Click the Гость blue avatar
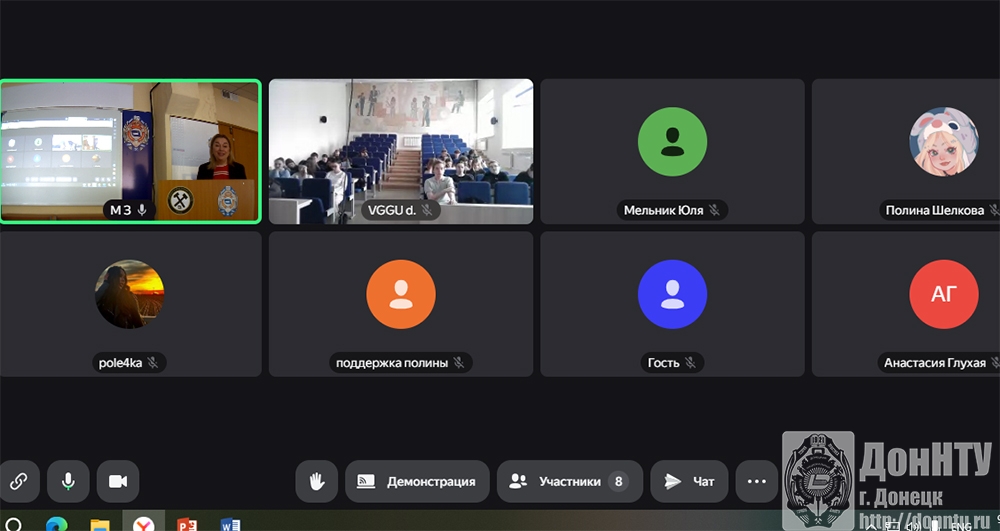Screen dimensions: 1000x531 pos(672,294)
